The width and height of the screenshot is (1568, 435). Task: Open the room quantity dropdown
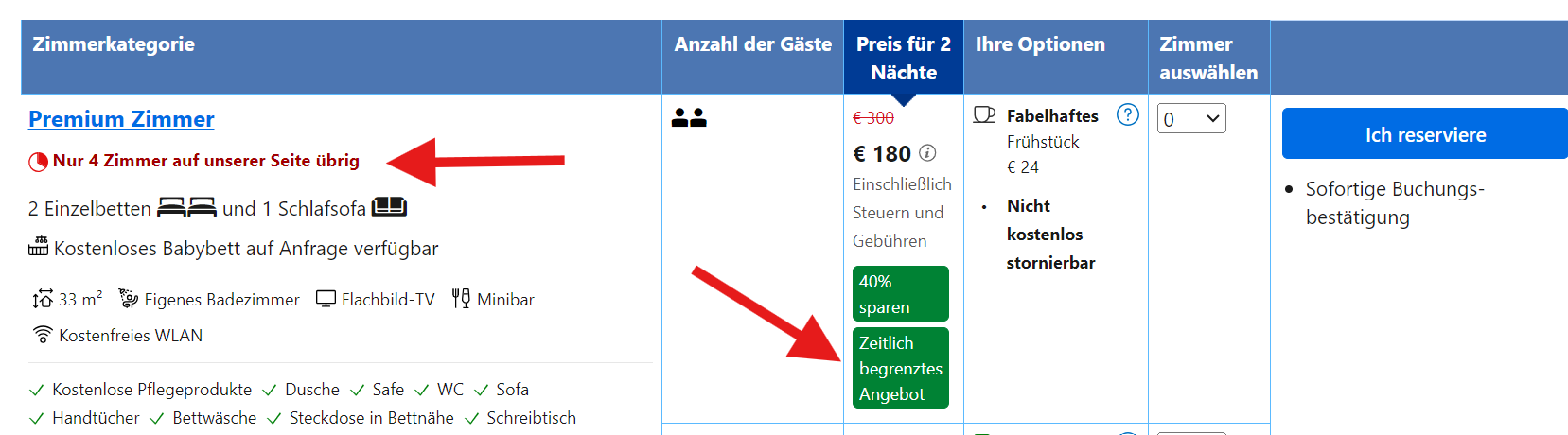pos(1190,119)
